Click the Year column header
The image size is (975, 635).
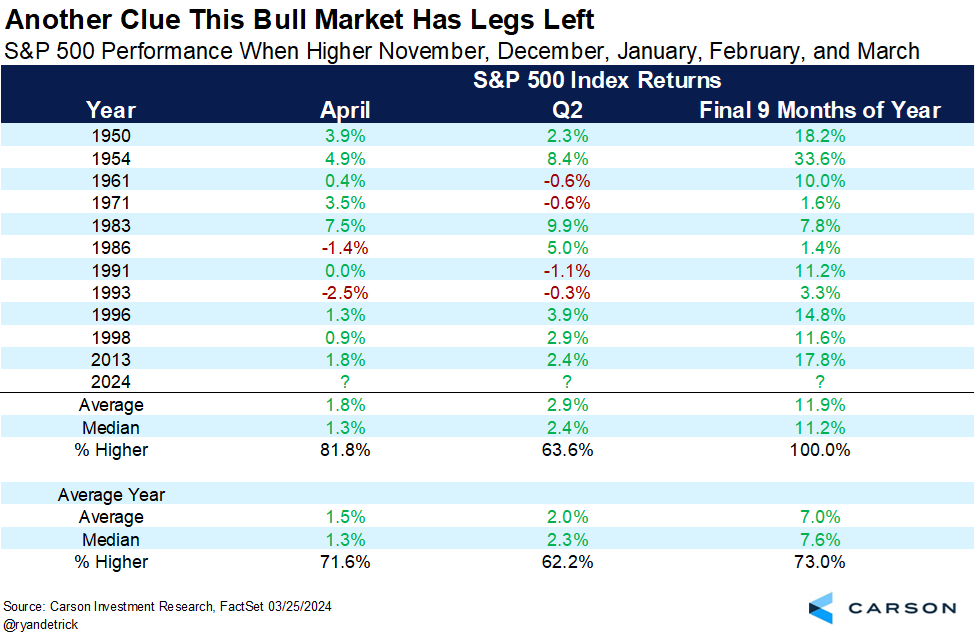click(x=111, y=110)
